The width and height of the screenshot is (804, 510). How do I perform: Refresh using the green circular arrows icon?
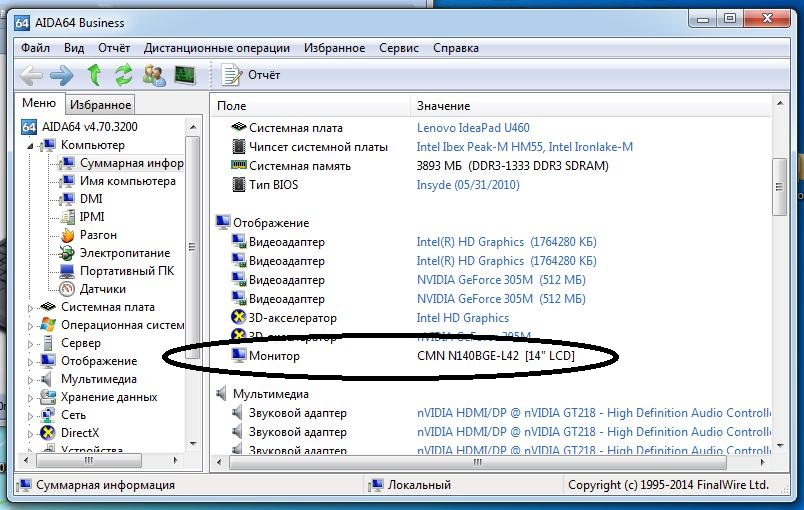coord(124,75)
